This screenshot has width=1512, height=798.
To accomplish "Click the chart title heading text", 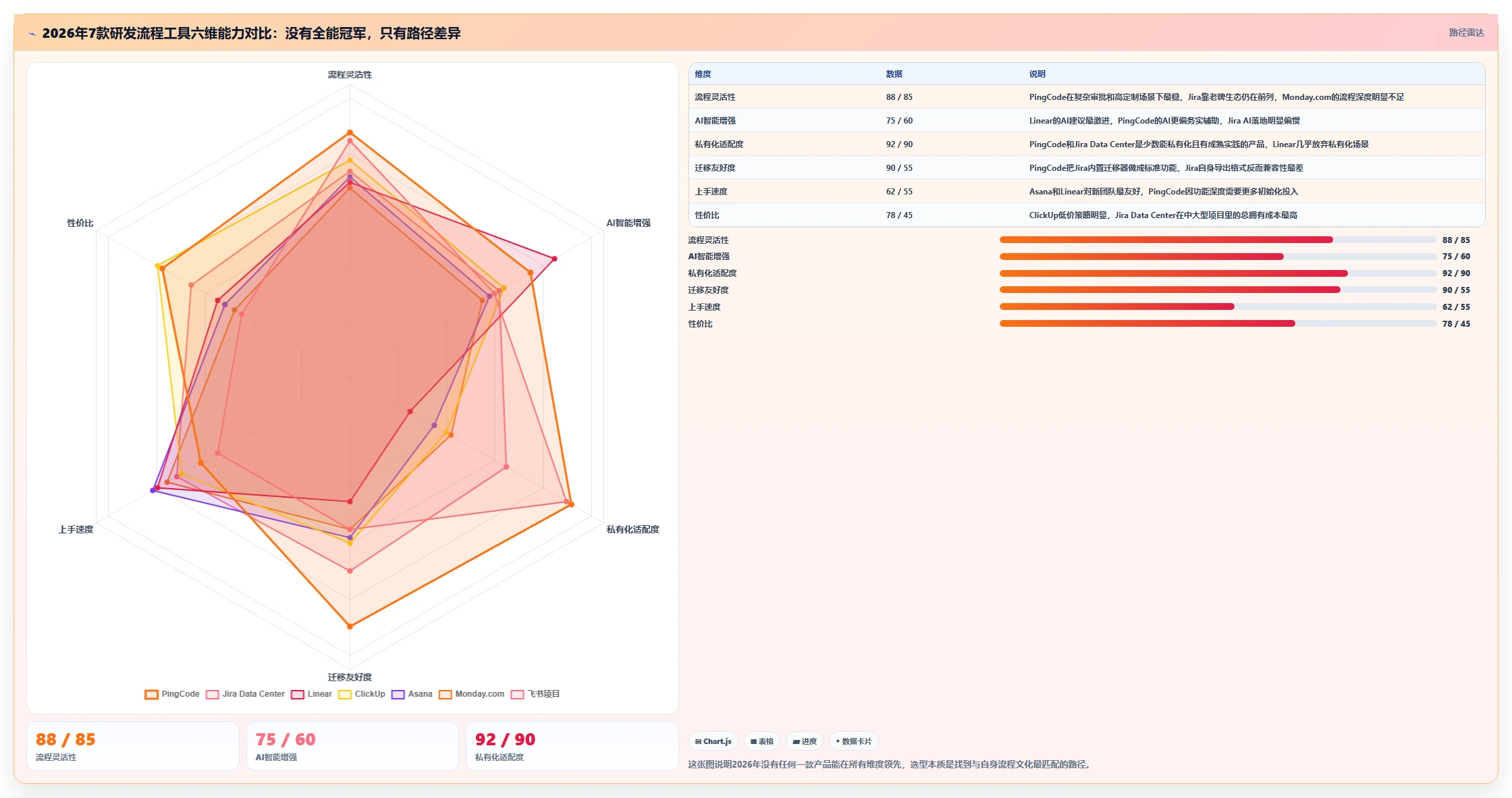I will coord(251,33).
